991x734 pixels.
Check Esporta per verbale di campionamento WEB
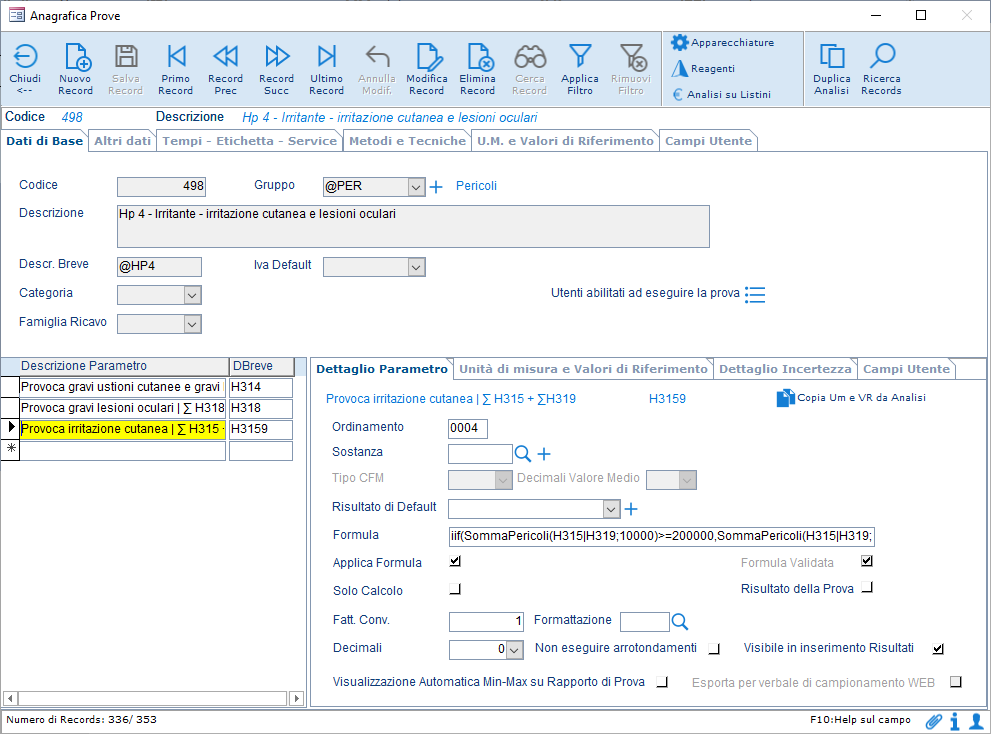point(956,682)
